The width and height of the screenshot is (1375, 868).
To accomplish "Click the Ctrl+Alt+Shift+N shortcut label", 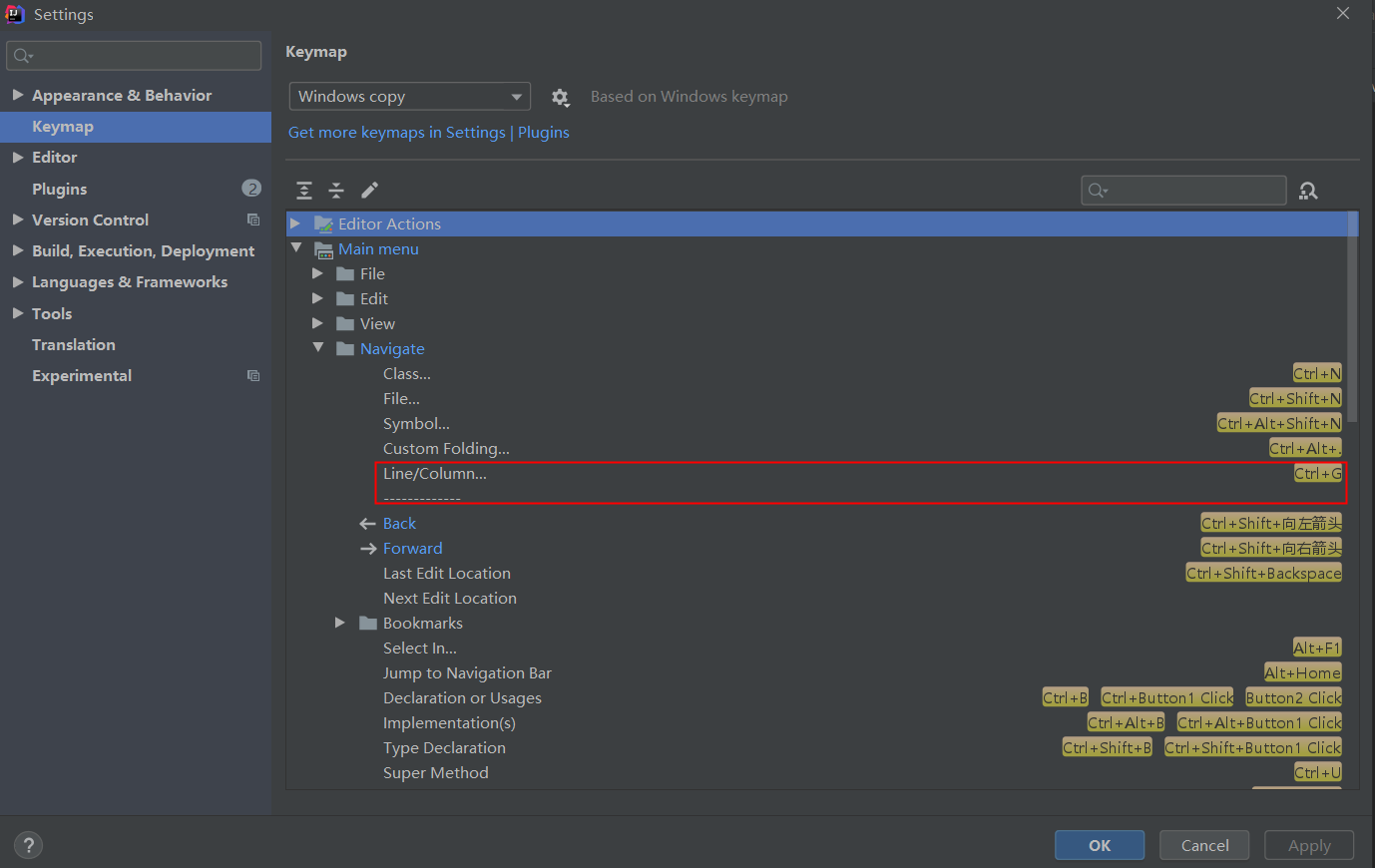I will pyautogui.click(x=1279, y=423).
